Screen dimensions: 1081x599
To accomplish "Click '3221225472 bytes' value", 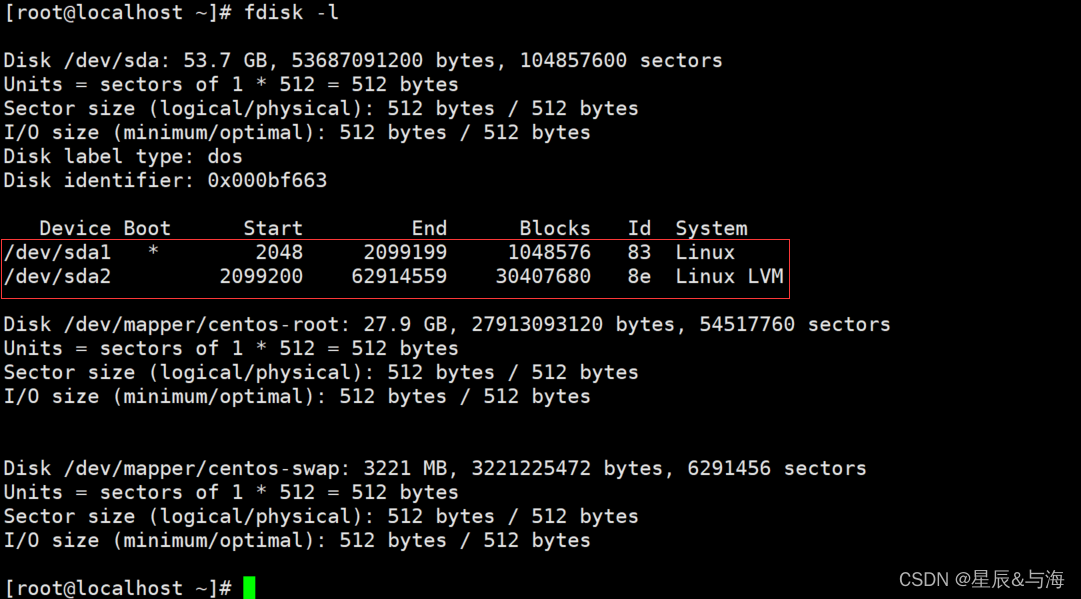I will pyautogui.click(x=567, y=468).
